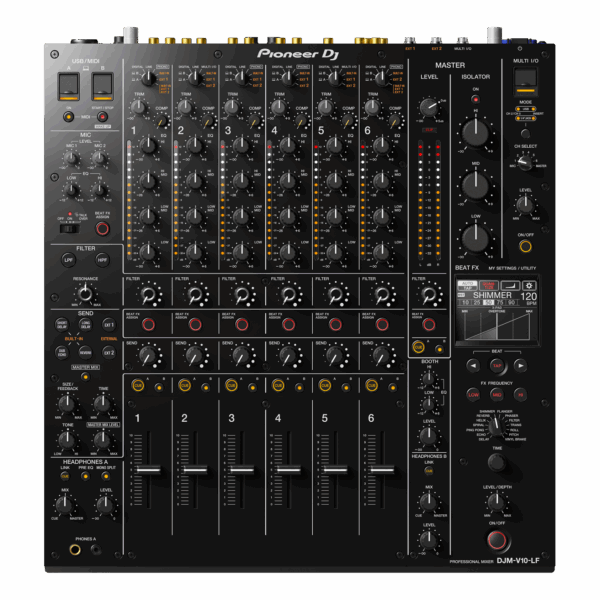Click the Size/Feedback knob
The image size is (600, 600).
[x=67, y=404]
